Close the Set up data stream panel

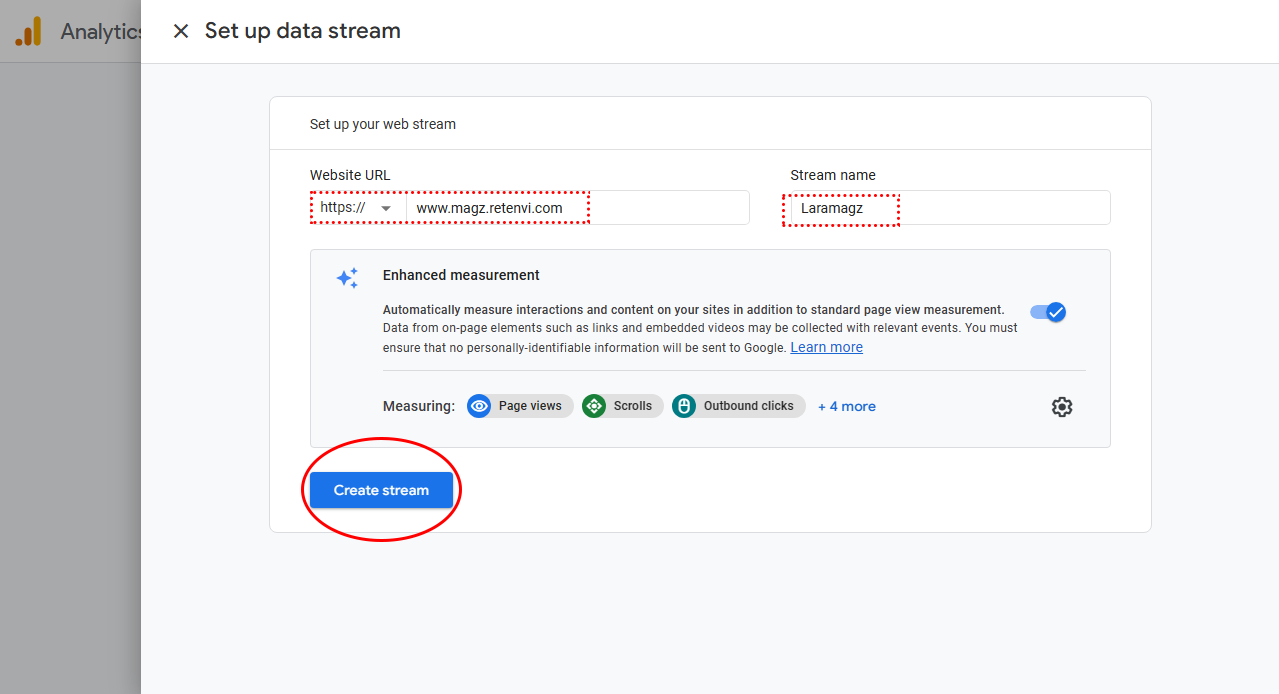tap(181, 31)
